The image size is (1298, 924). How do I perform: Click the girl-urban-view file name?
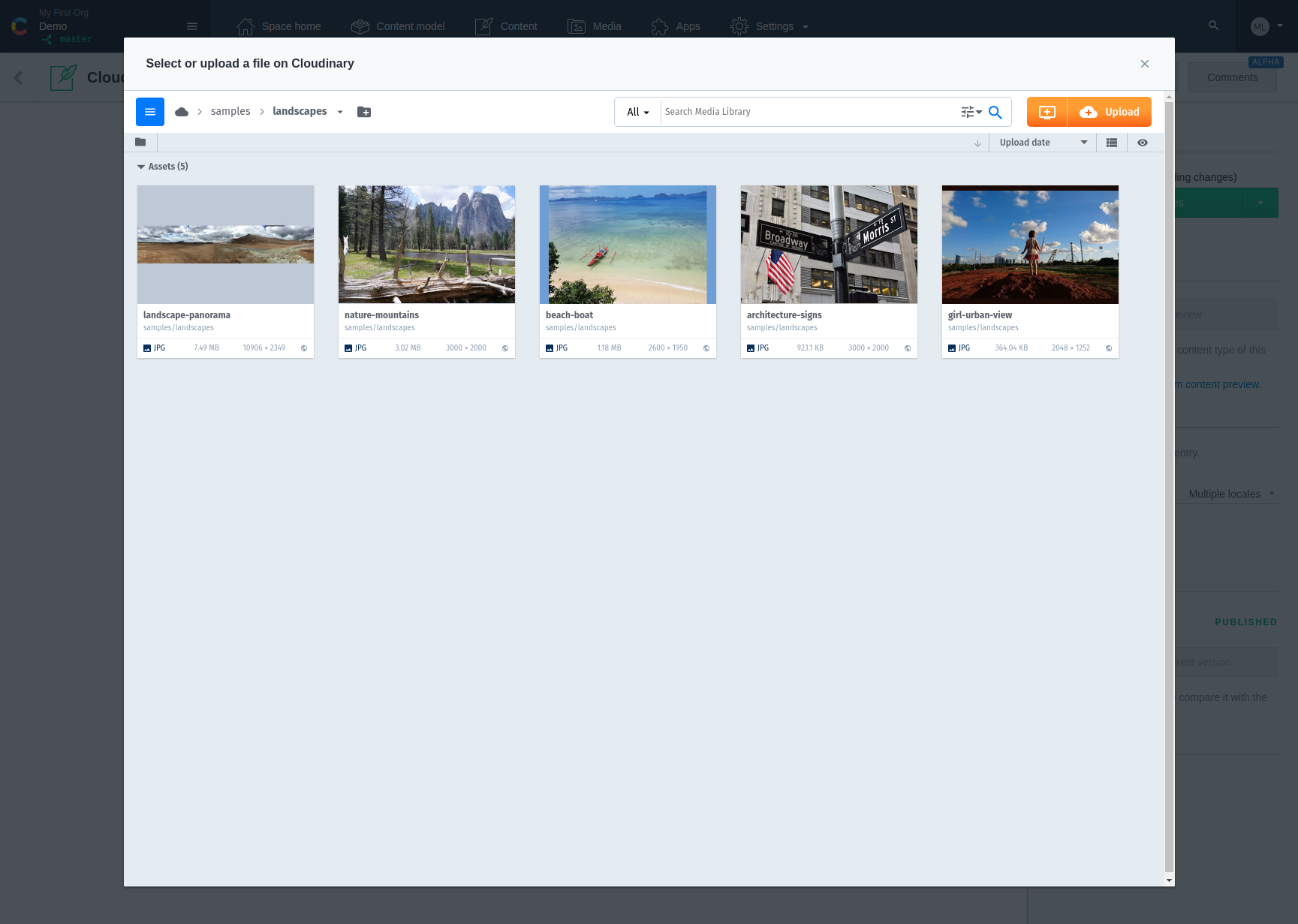(x=980, y=315)
